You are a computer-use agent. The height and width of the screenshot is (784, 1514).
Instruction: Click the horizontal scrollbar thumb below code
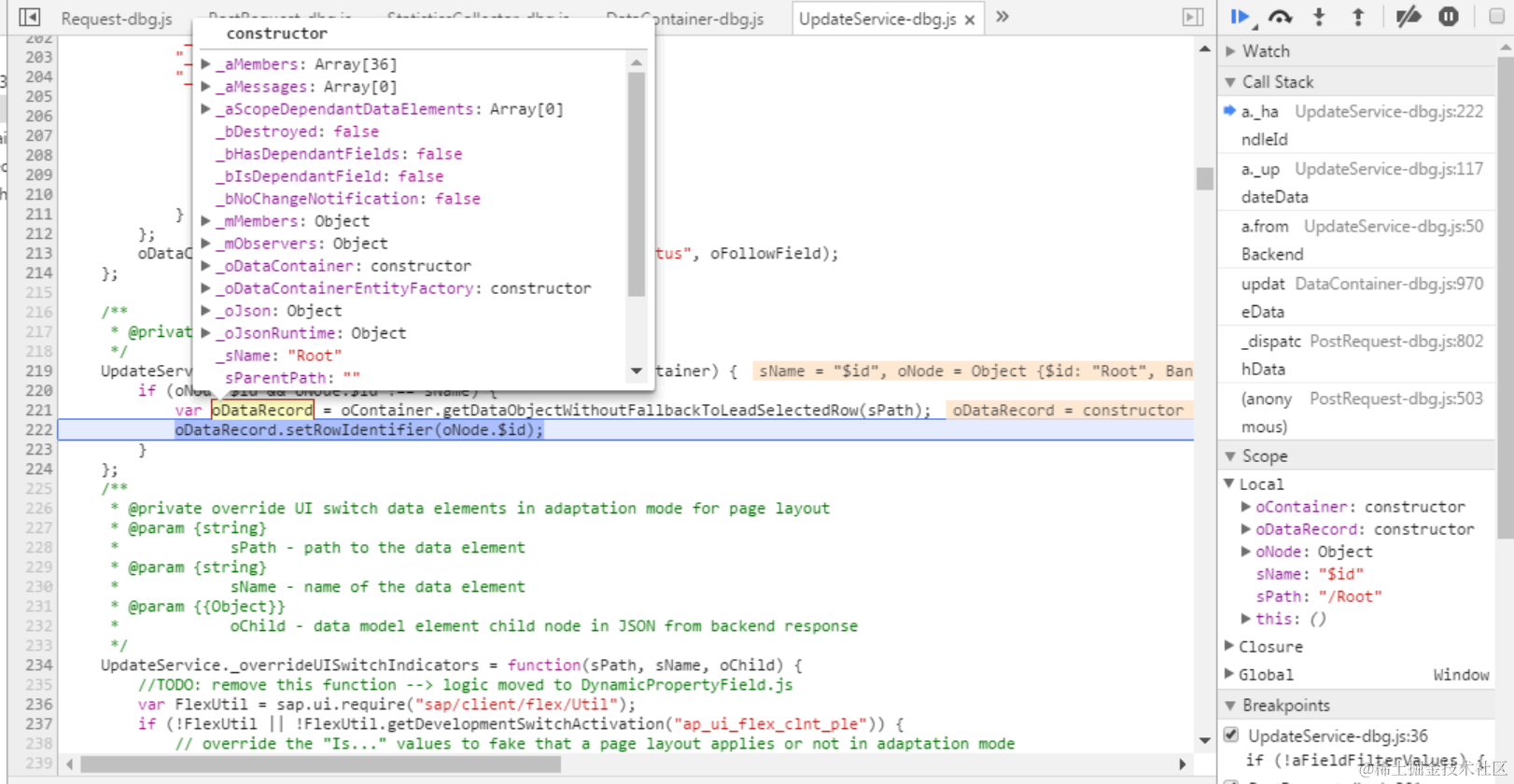point(320,764)
